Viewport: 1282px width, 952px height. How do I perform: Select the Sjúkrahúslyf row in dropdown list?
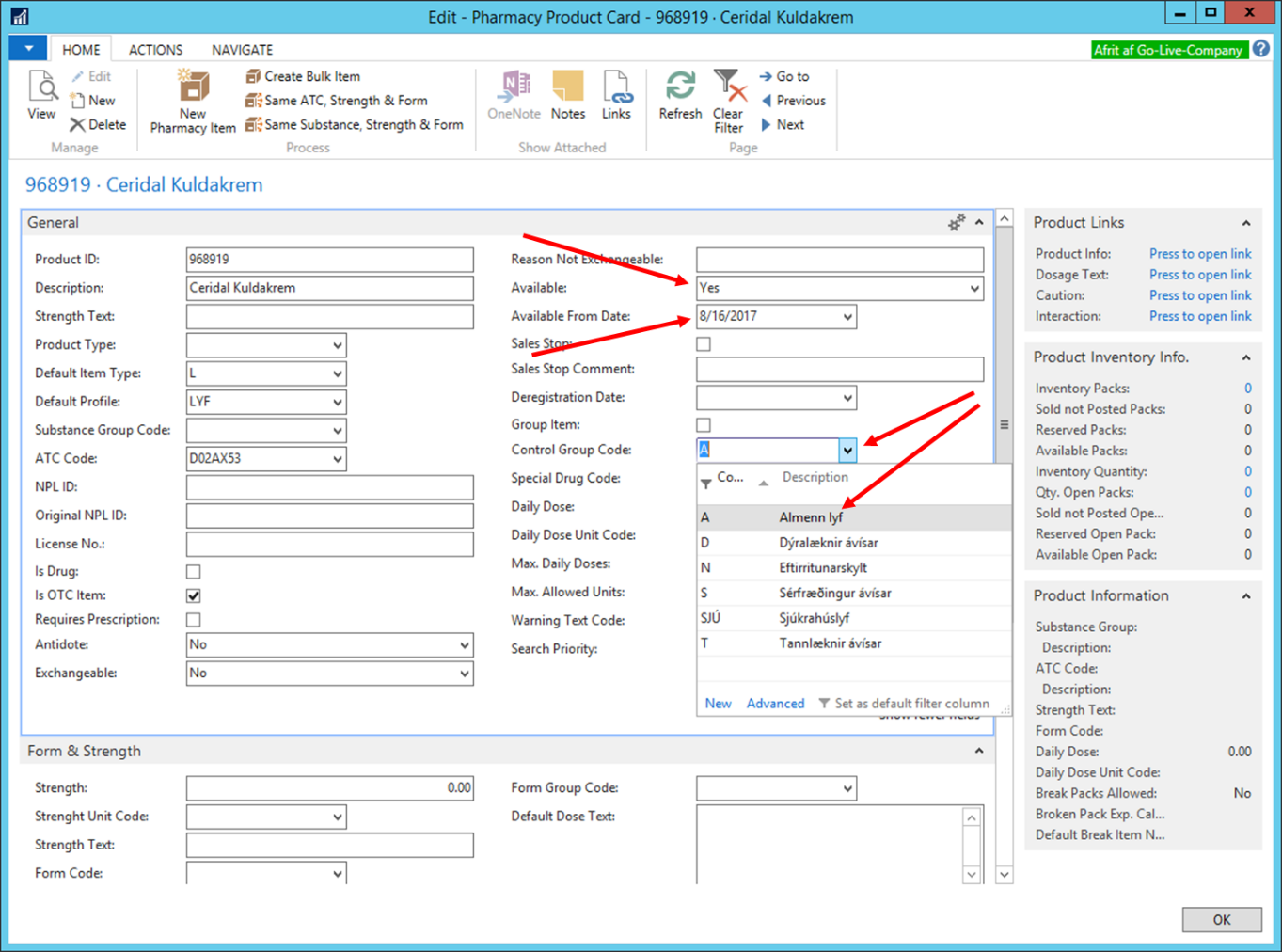tap(814, 618)
